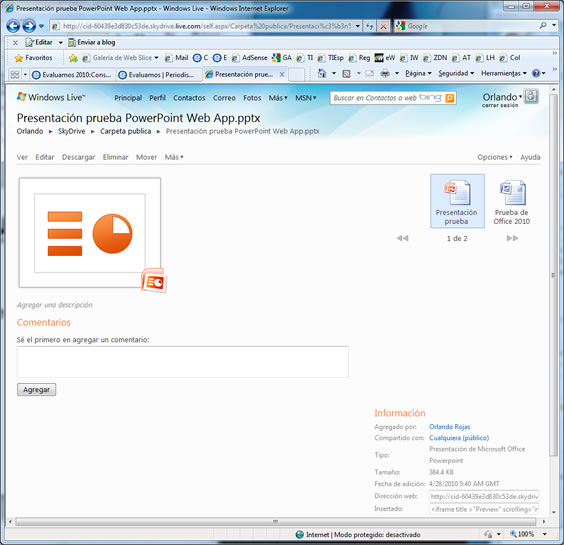Click the search magnifier beside the Google box

(x=543, y=25)
